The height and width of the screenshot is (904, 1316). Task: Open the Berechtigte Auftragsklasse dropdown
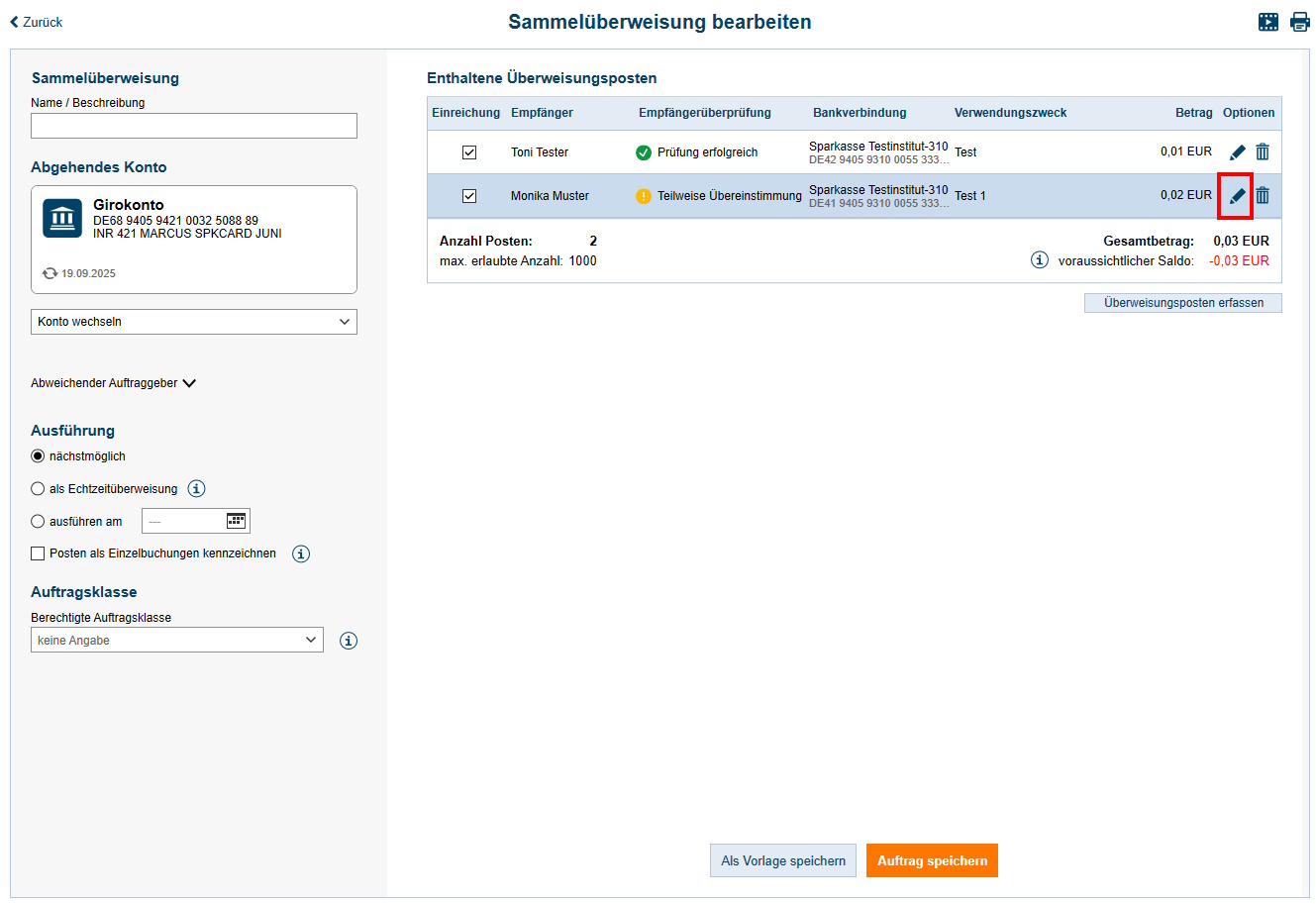point(176,639)
